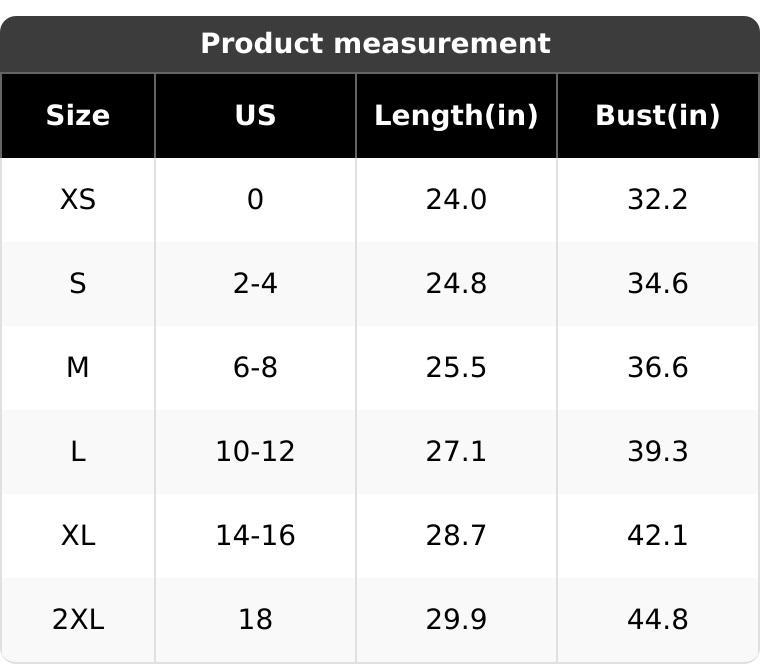Select the Size column header
Viewport: 760px width, 664px height.
tap(78, 116)
